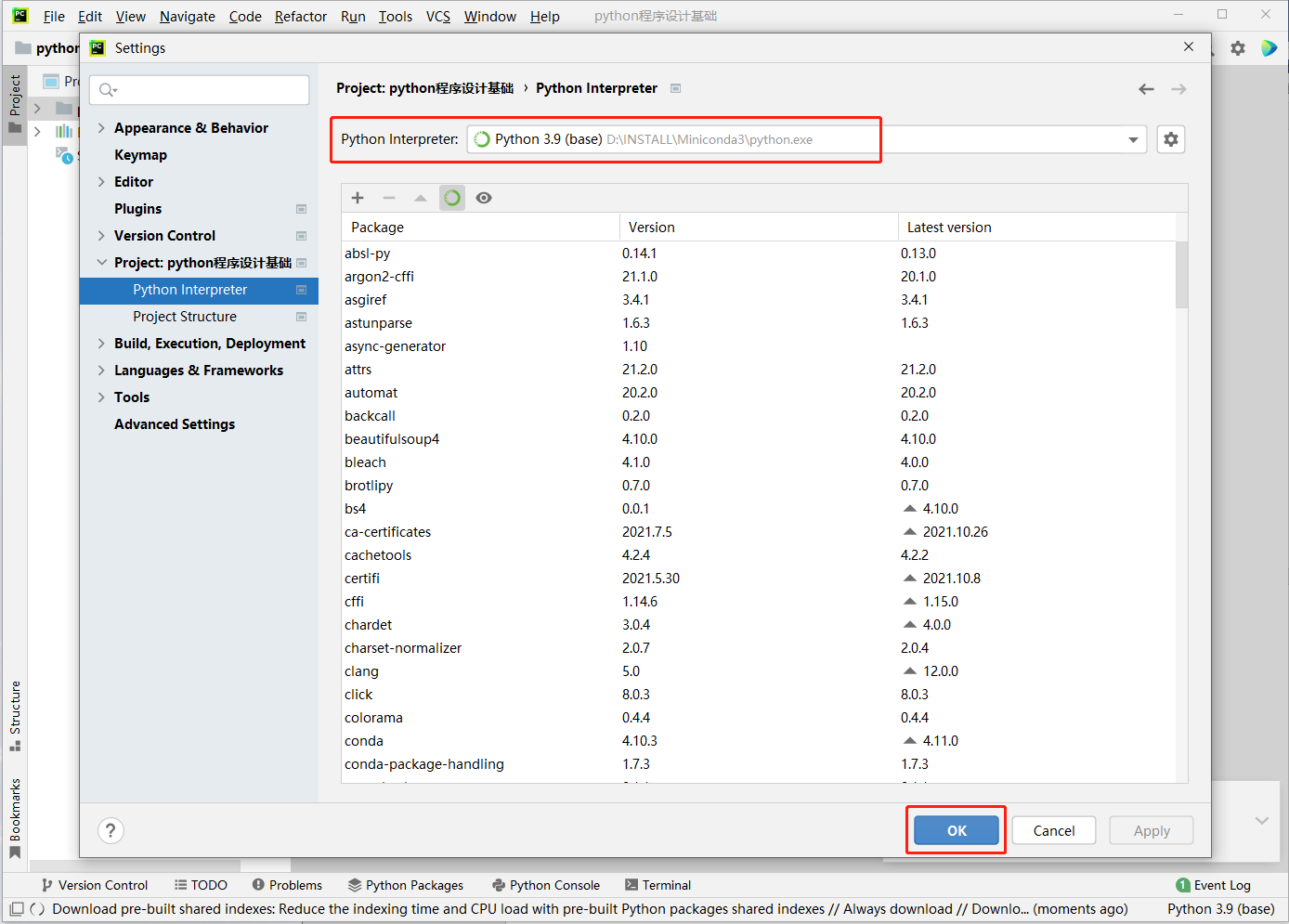Click the upgrade package arrow icon
The image size is (1289, 924).
click(x=420, y=197)
